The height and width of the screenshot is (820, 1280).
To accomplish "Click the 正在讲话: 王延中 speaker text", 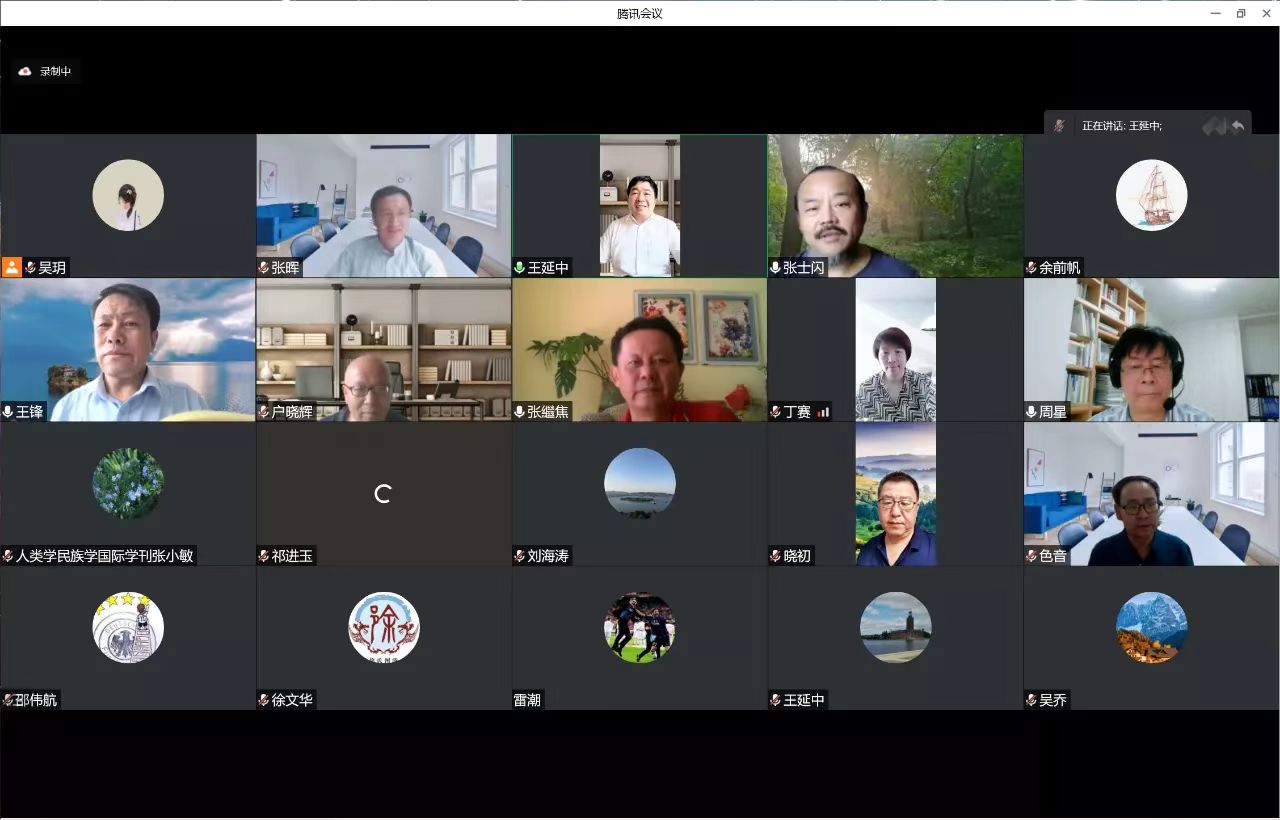I will [x=1121, y=126].
